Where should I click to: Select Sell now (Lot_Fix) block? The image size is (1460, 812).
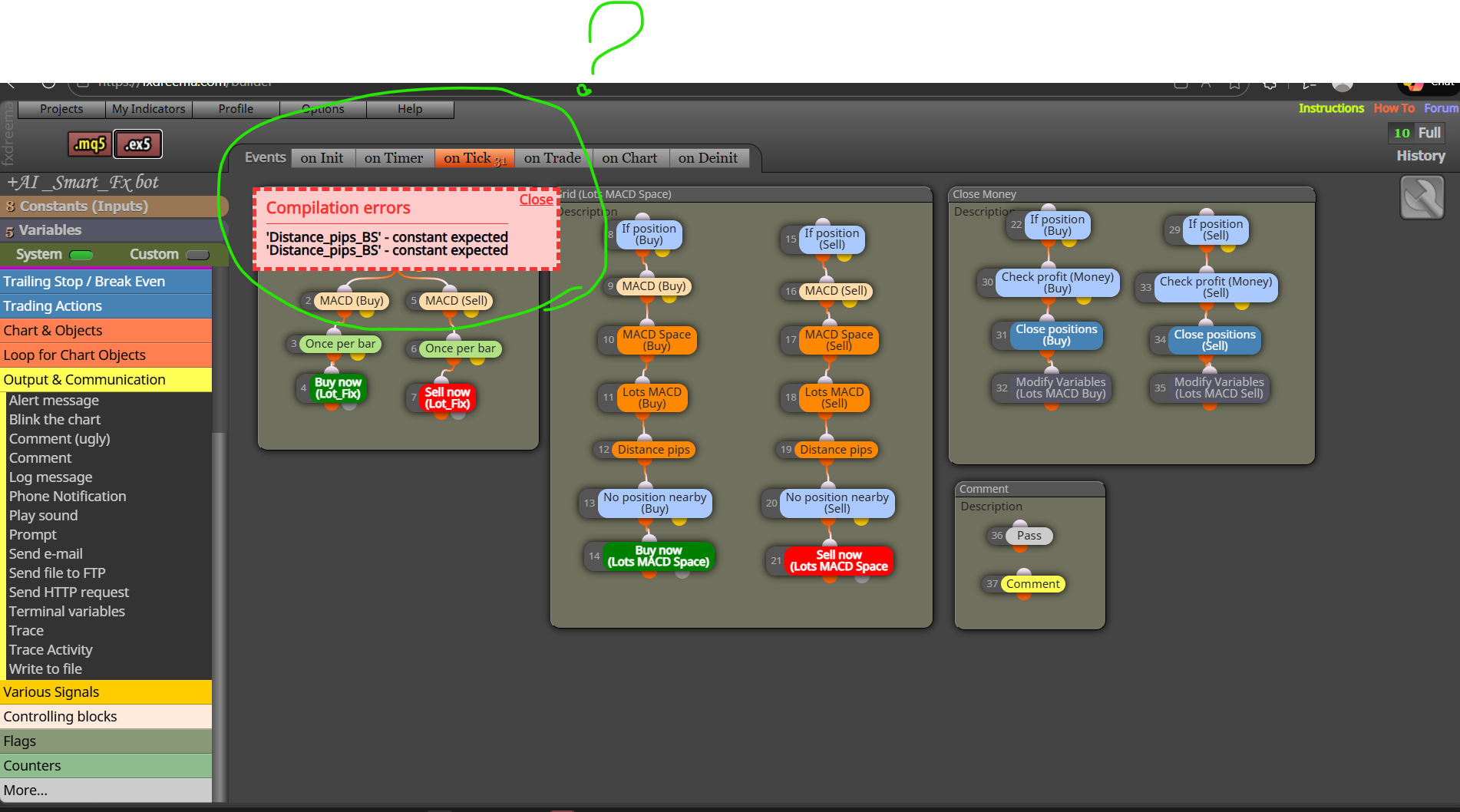point(448,398)
